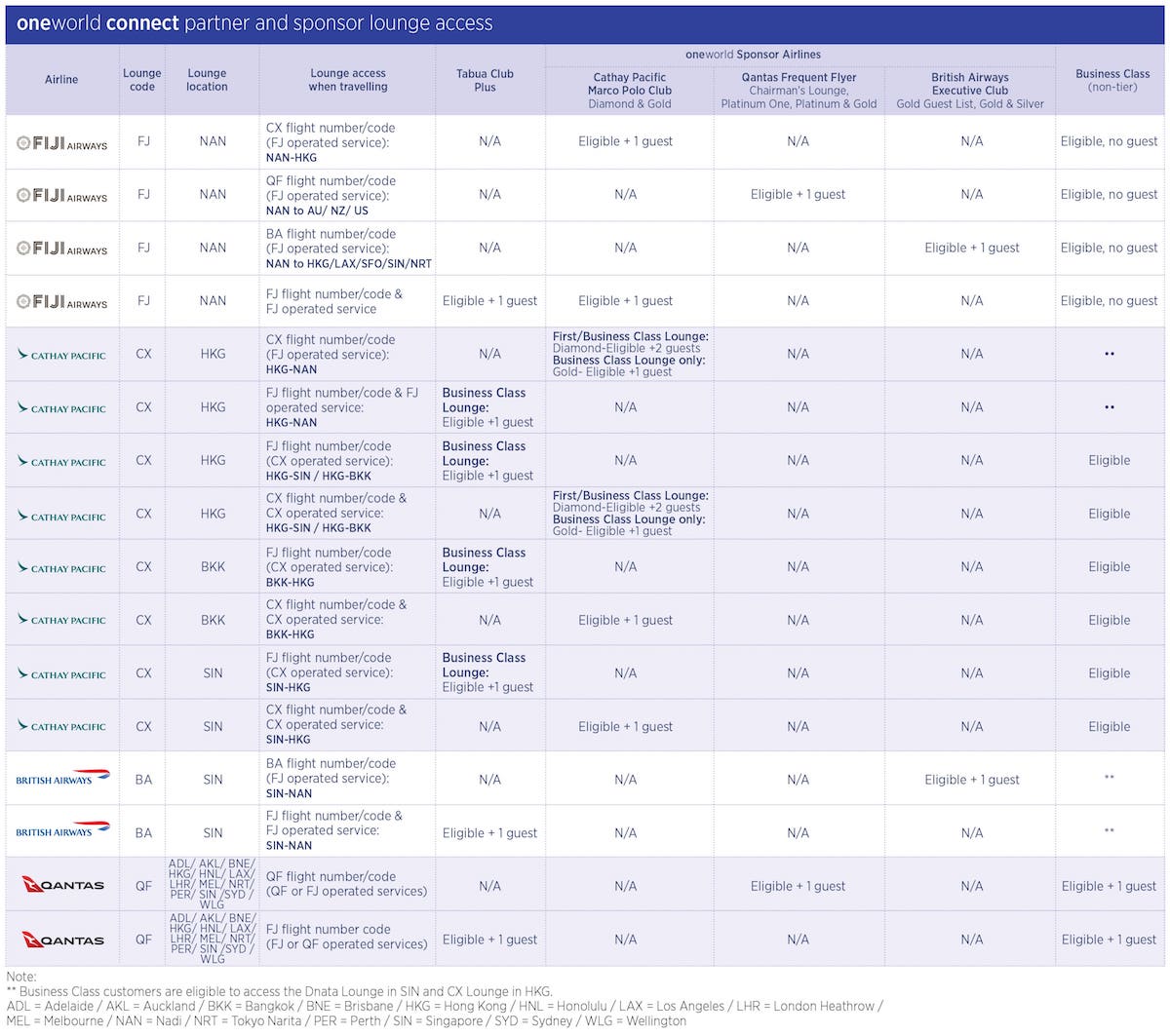Click 'Eligible' under Business Class in the CX flight number/code BKK-HKG row
This screenshot has width=1170, height=1036.
[x=1110, y=620]
